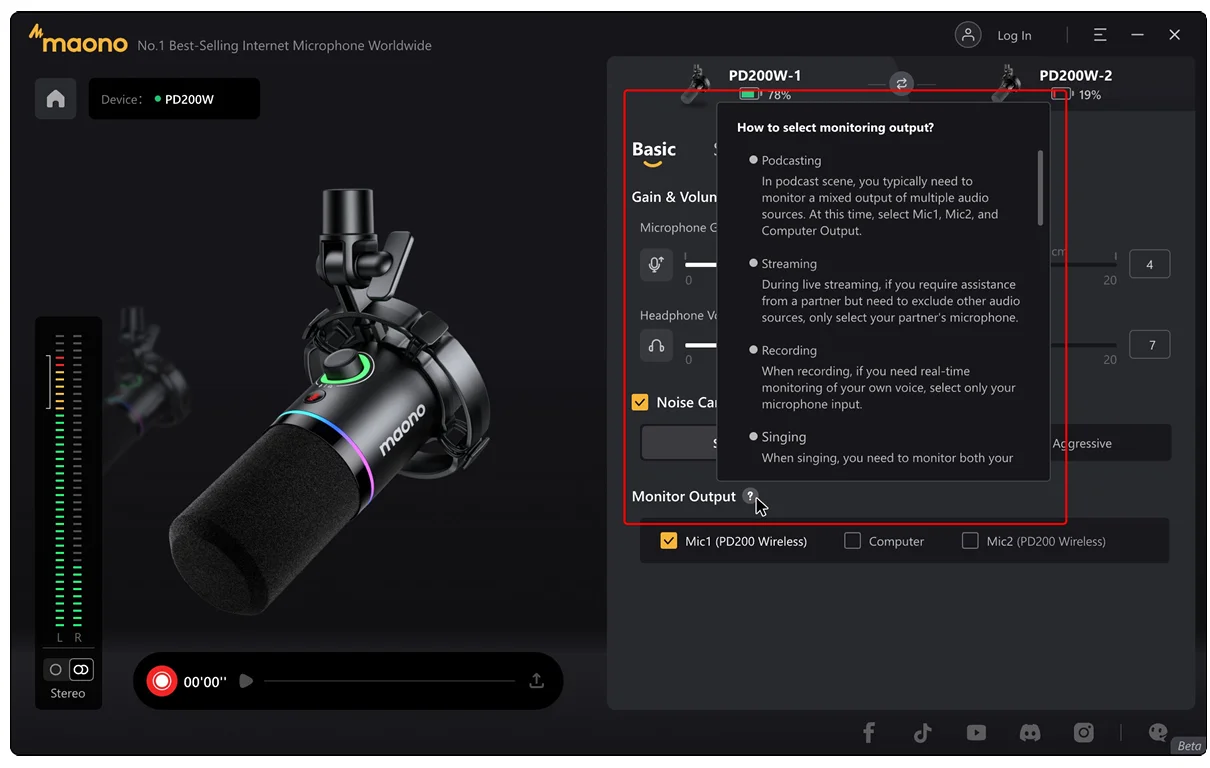
Task: Click the Home icon button
Action: (56, 99)
